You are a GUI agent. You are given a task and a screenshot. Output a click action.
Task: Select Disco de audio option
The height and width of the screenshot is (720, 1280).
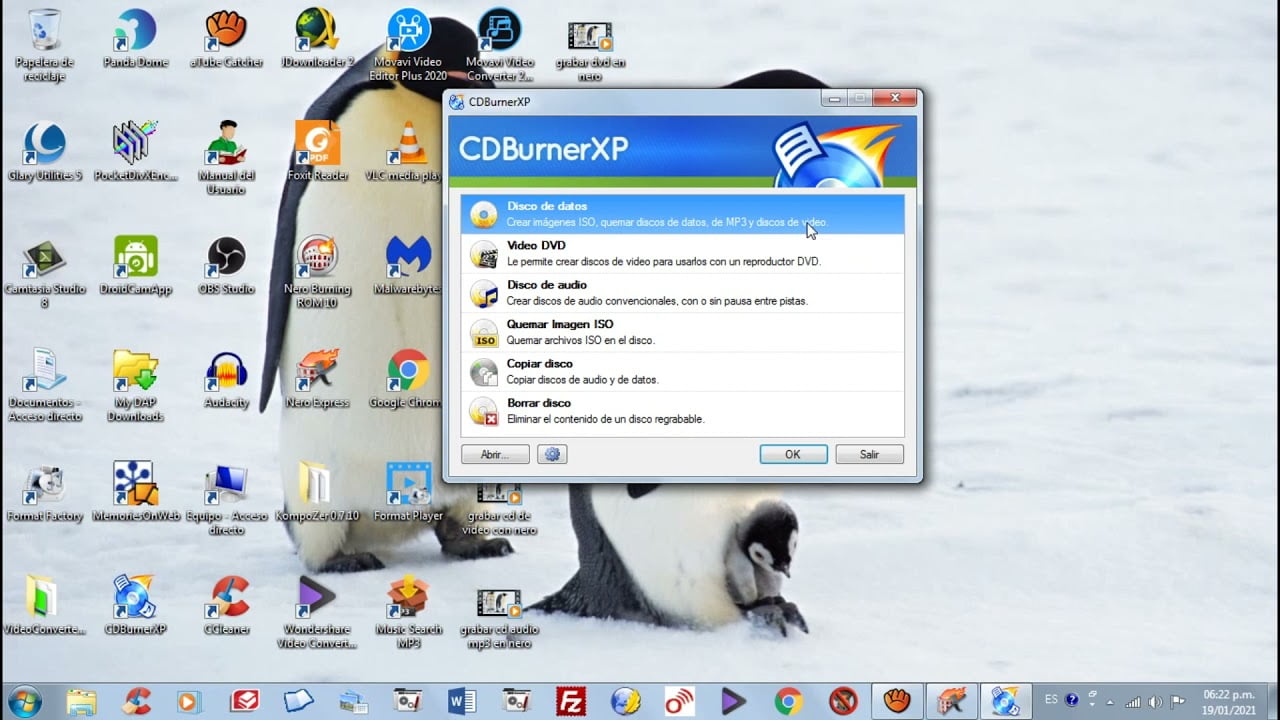[x=682, y=293]
